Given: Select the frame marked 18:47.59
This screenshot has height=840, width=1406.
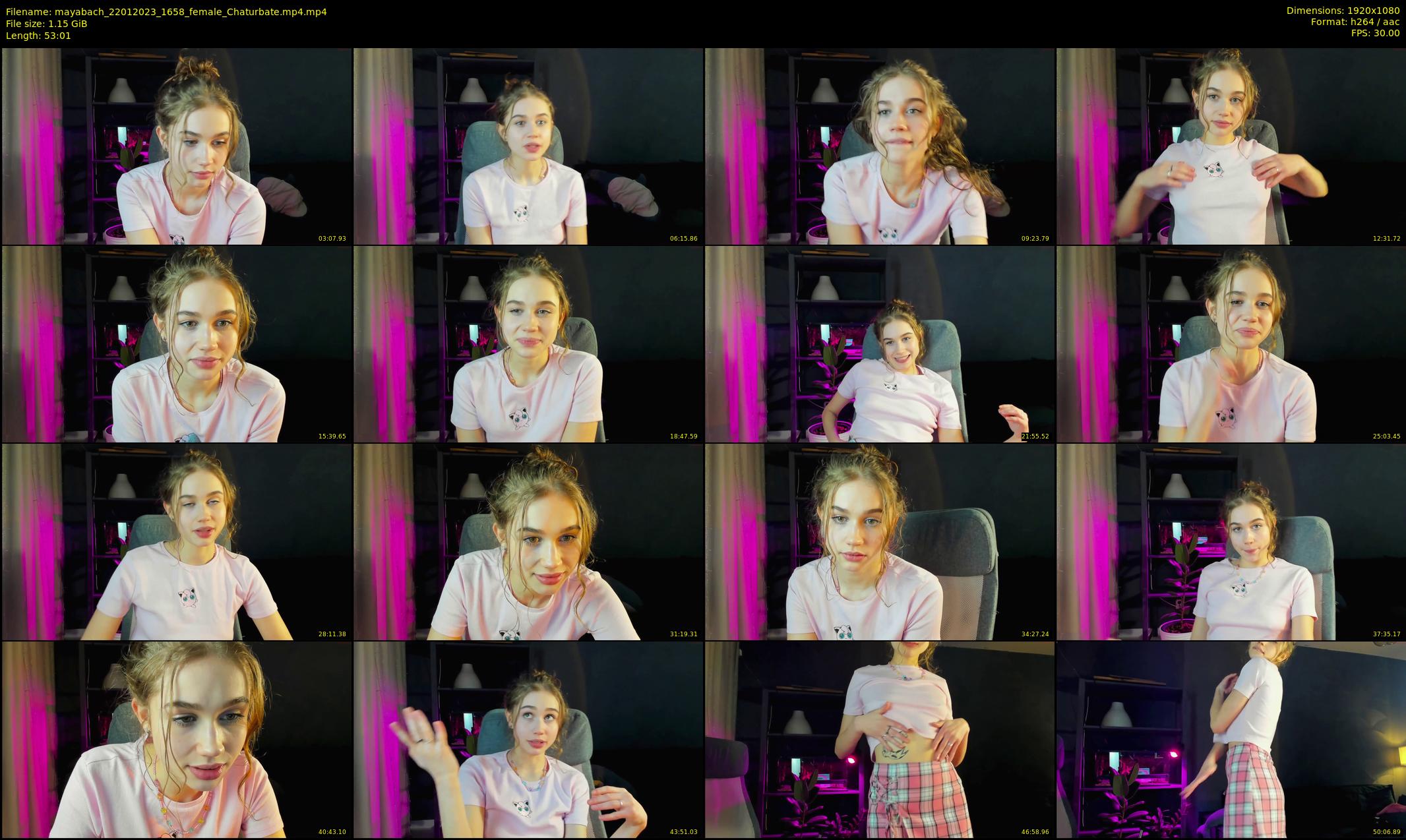Looking at the screenshot, I should click(x=528, y=344).
